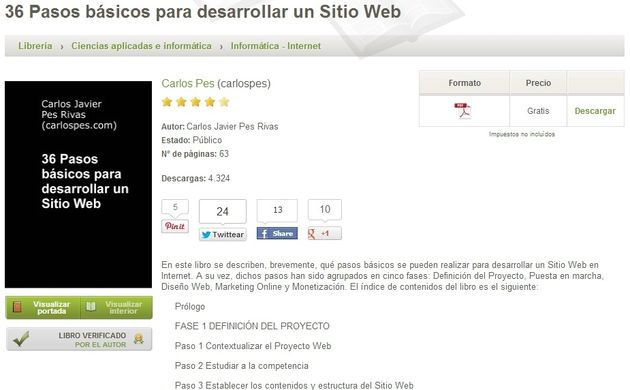
Task: Click the star rating row
Action: pos(196,102)
